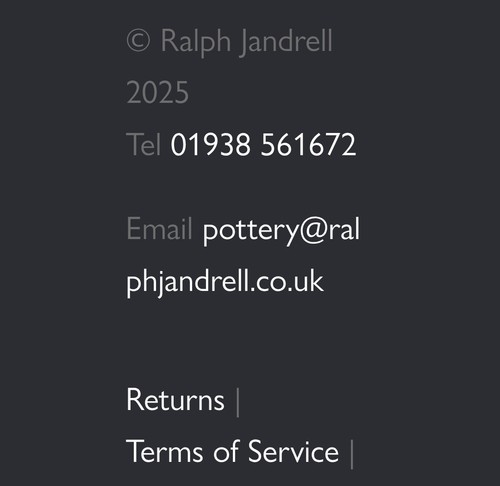500x486 pixels.
Task: Click the 561672 portion of the phone number
Action: 309,145
